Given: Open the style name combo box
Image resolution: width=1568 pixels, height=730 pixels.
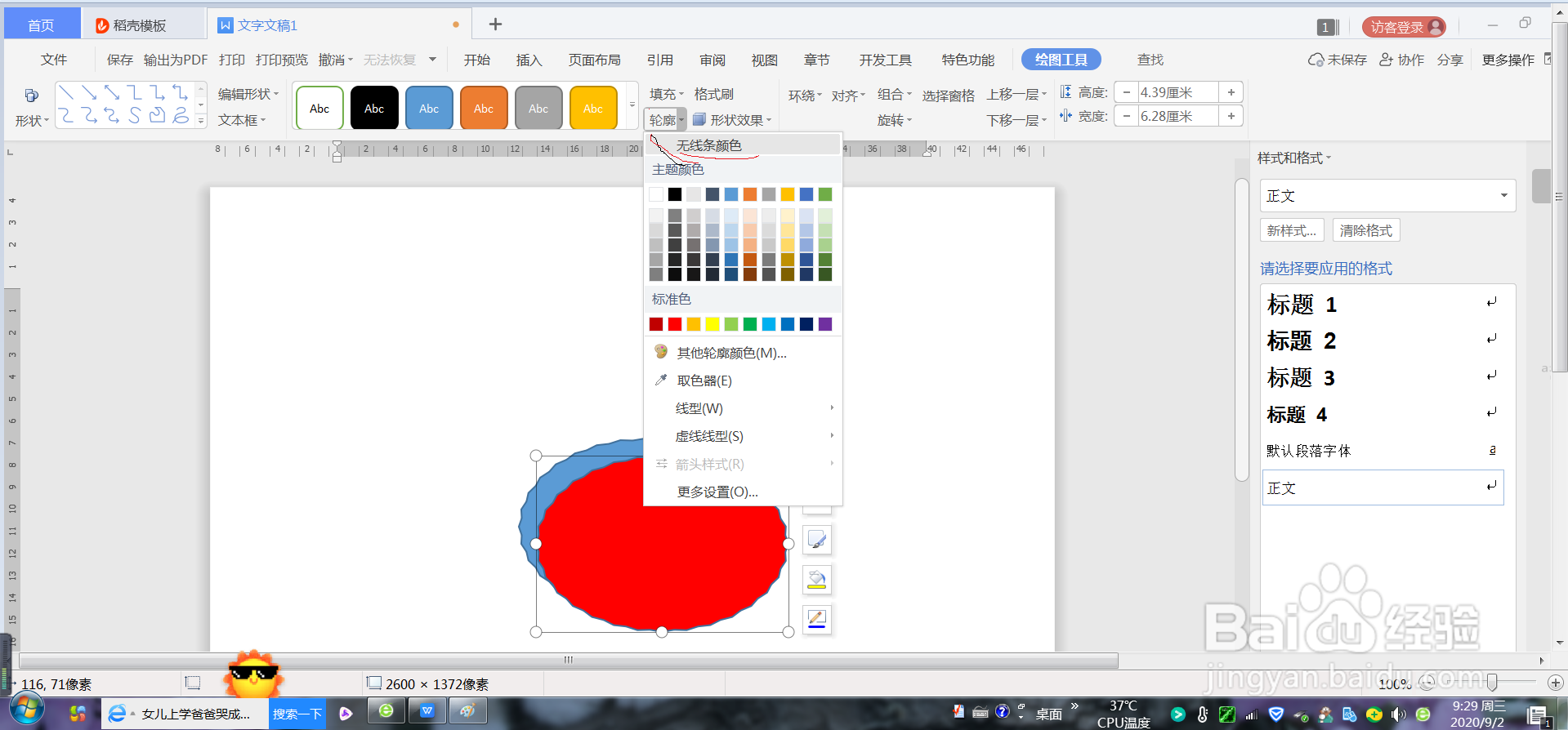Looking at the screenshot, I should pyautogui.click(x=1387, y=196).
